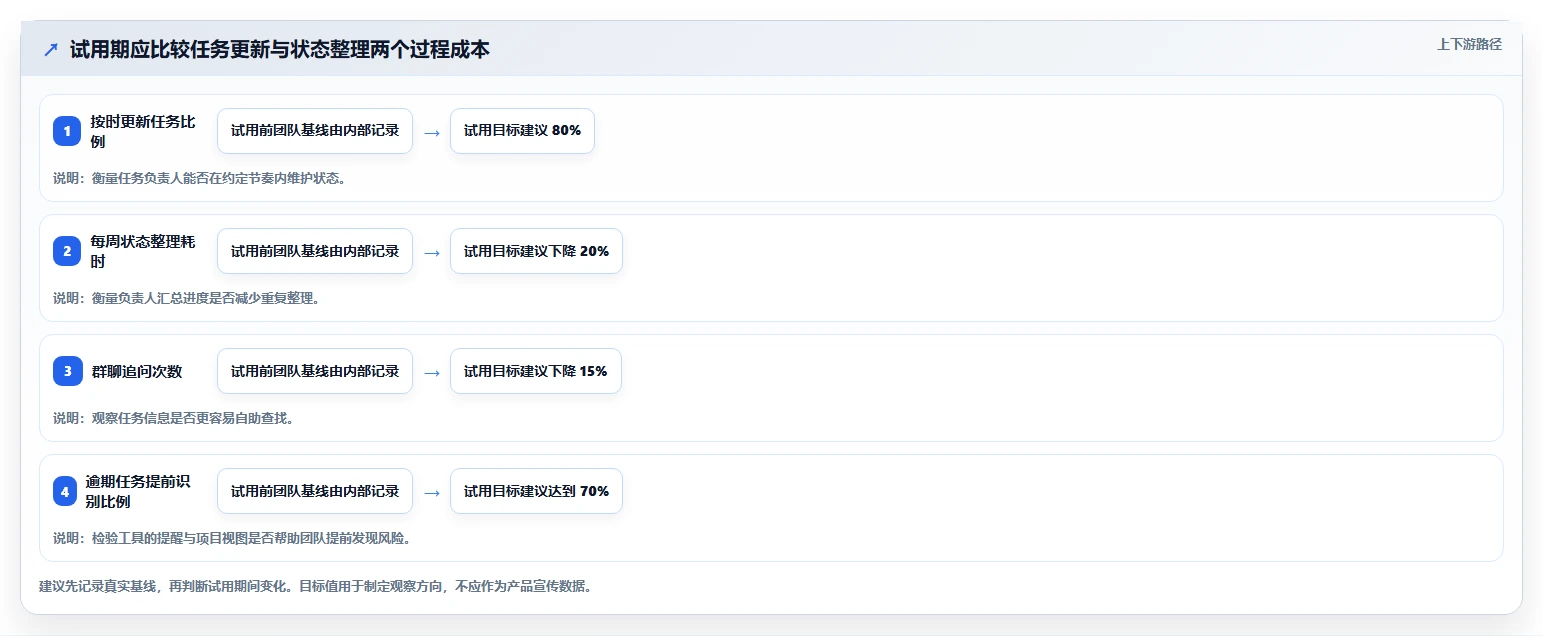Click the arrow in the 按时更新任务比例 row

pyautogui.click(x=432, y=132)
